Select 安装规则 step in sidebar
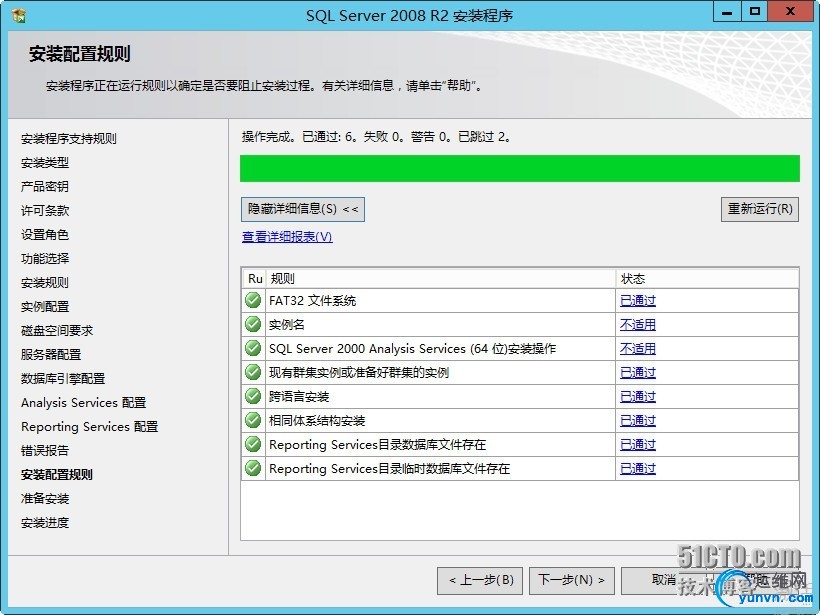This screenshot has height=615, width=820. [45, 283]
